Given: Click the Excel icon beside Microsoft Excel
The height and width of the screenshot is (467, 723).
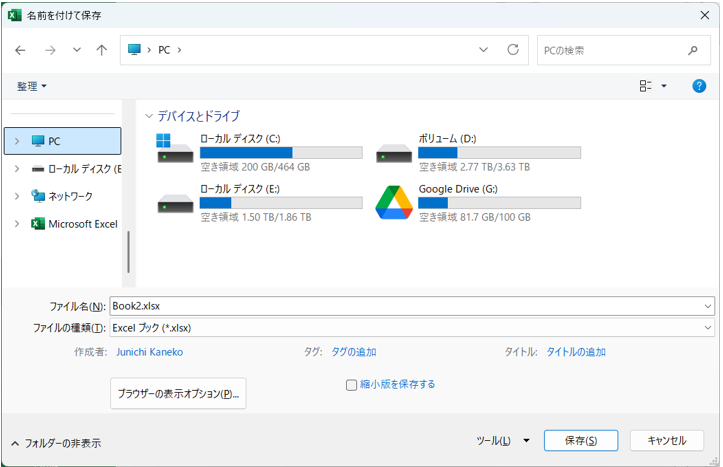Looking at the screenshot, I should point(38,224).
